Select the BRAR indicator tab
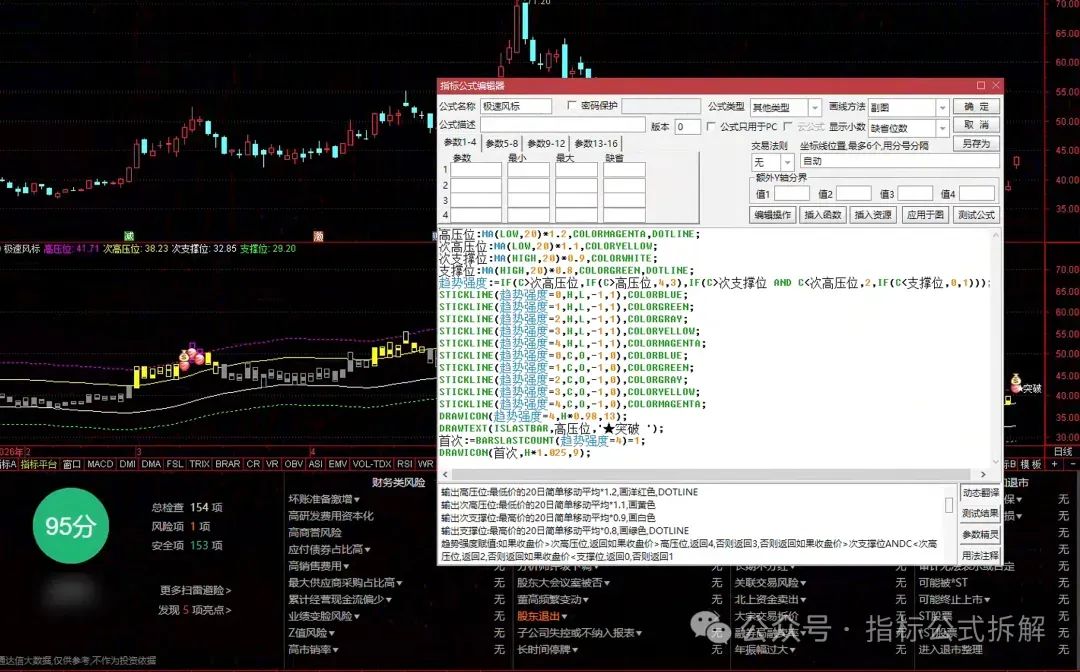Screen dimensions: 1080x672 pos(227,464)
